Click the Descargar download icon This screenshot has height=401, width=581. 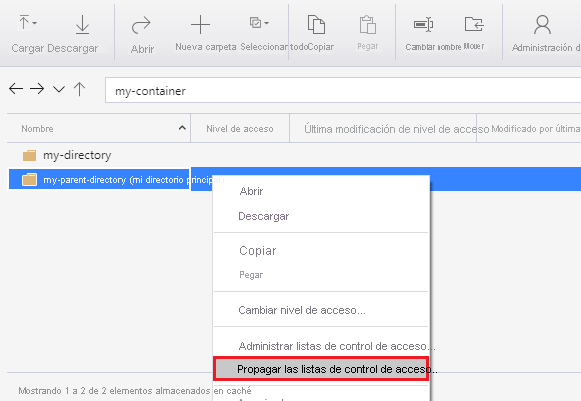point(82,25)
